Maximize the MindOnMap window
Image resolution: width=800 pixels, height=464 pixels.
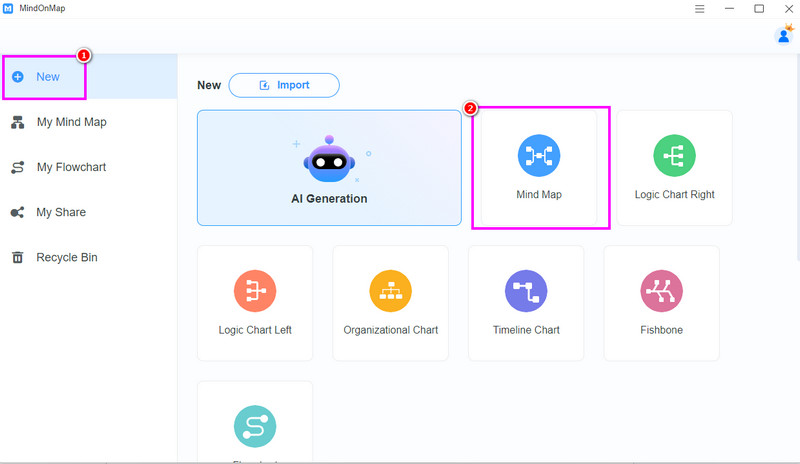tap(759, 9)
